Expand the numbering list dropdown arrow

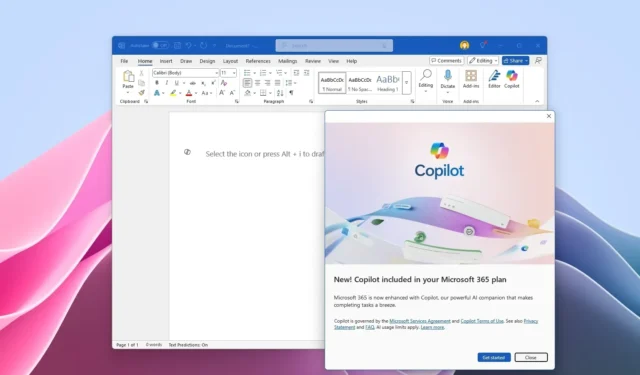click(270, 73)
